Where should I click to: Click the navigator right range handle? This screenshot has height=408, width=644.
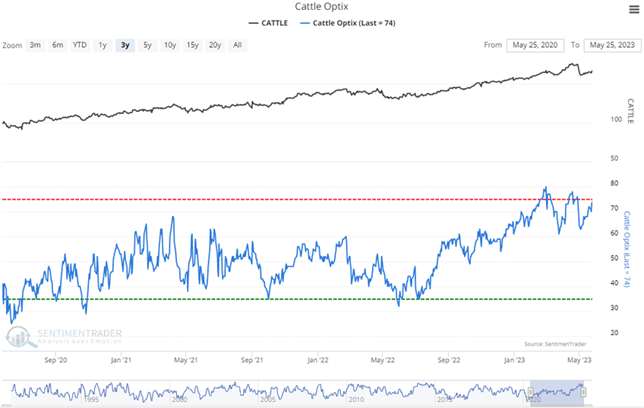coord(583,390)
